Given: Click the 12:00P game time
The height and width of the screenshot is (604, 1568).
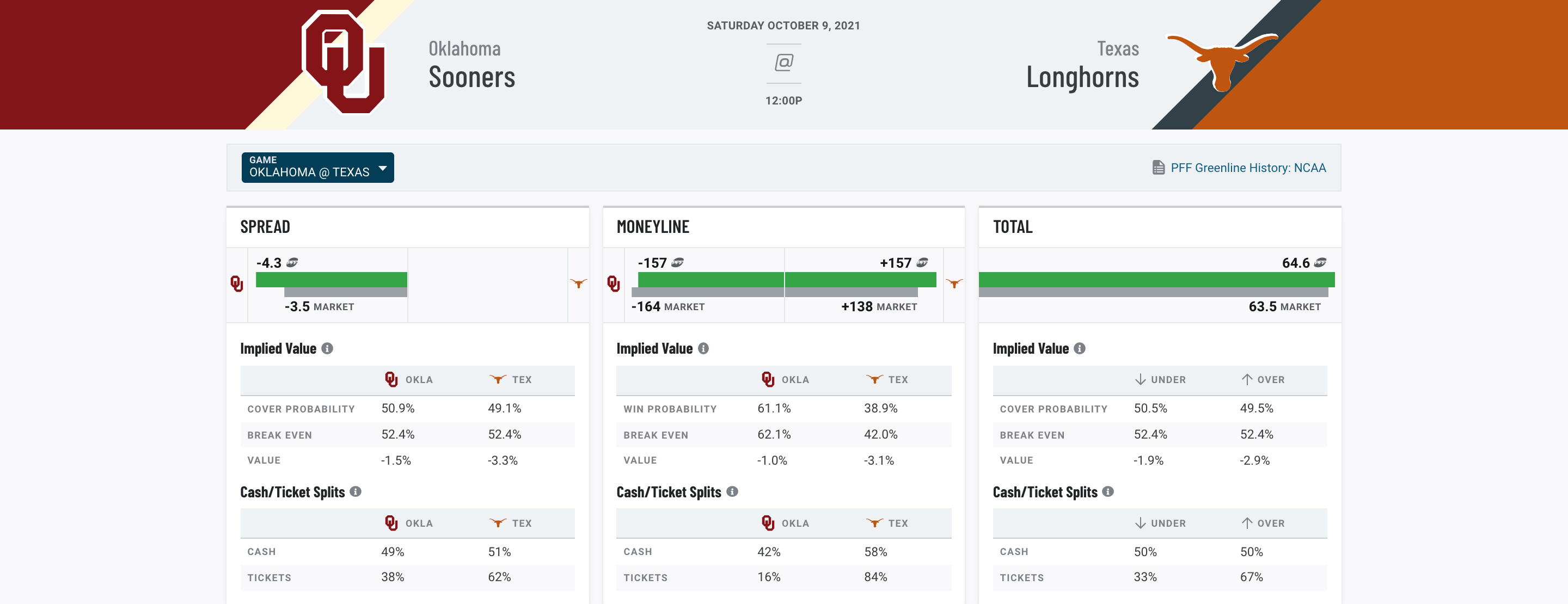Looking at the screenshot, I should [x=783, y=100].
